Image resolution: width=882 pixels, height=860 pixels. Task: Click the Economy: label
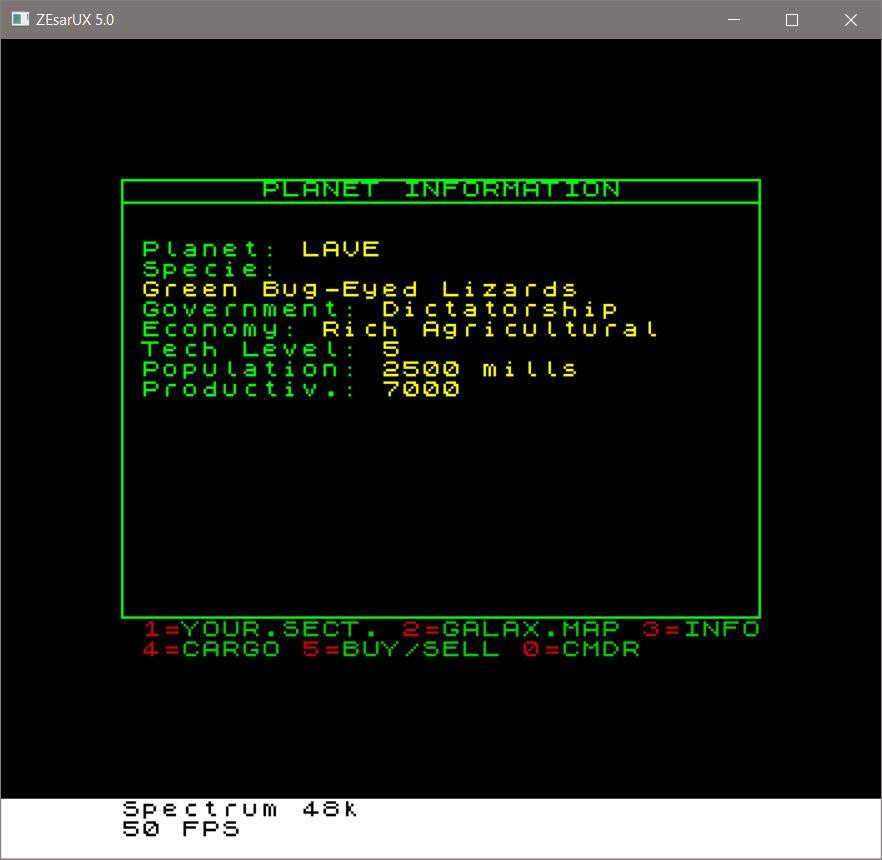point(218,329)
